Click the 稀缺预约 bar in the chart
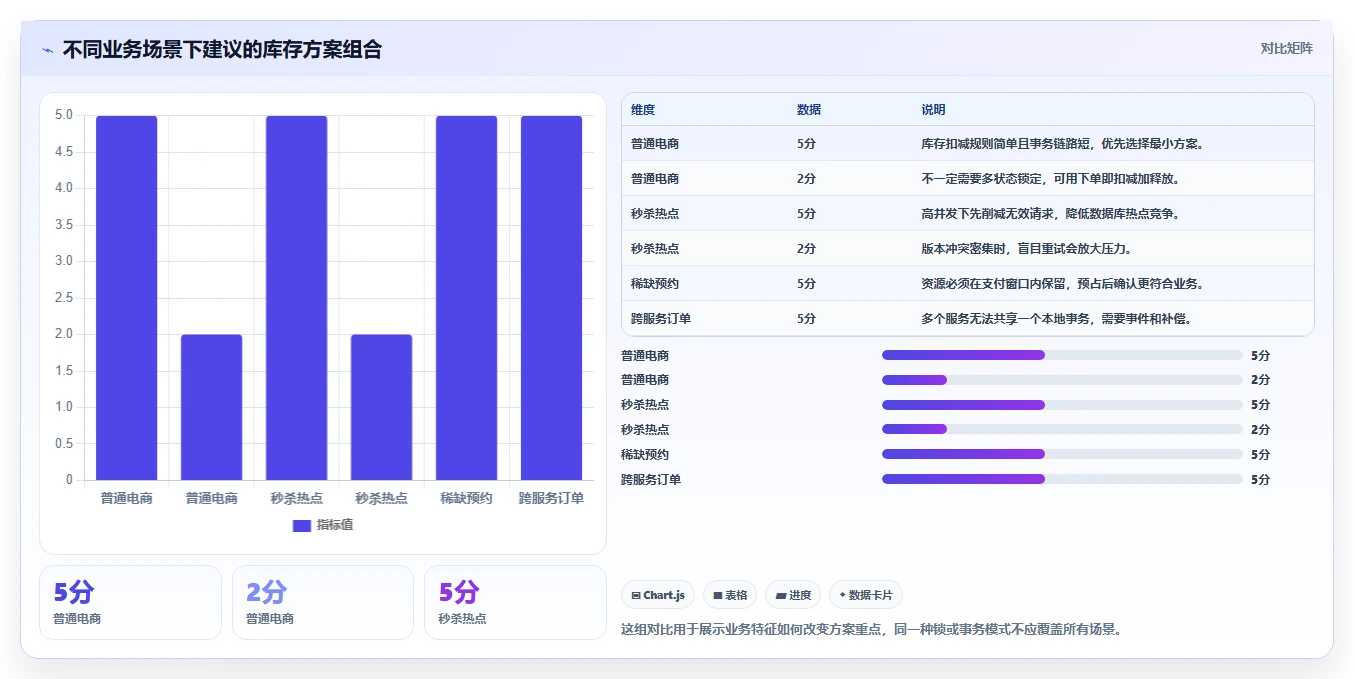The height and width of the screenshot is (679, 1354). point(466,298)
